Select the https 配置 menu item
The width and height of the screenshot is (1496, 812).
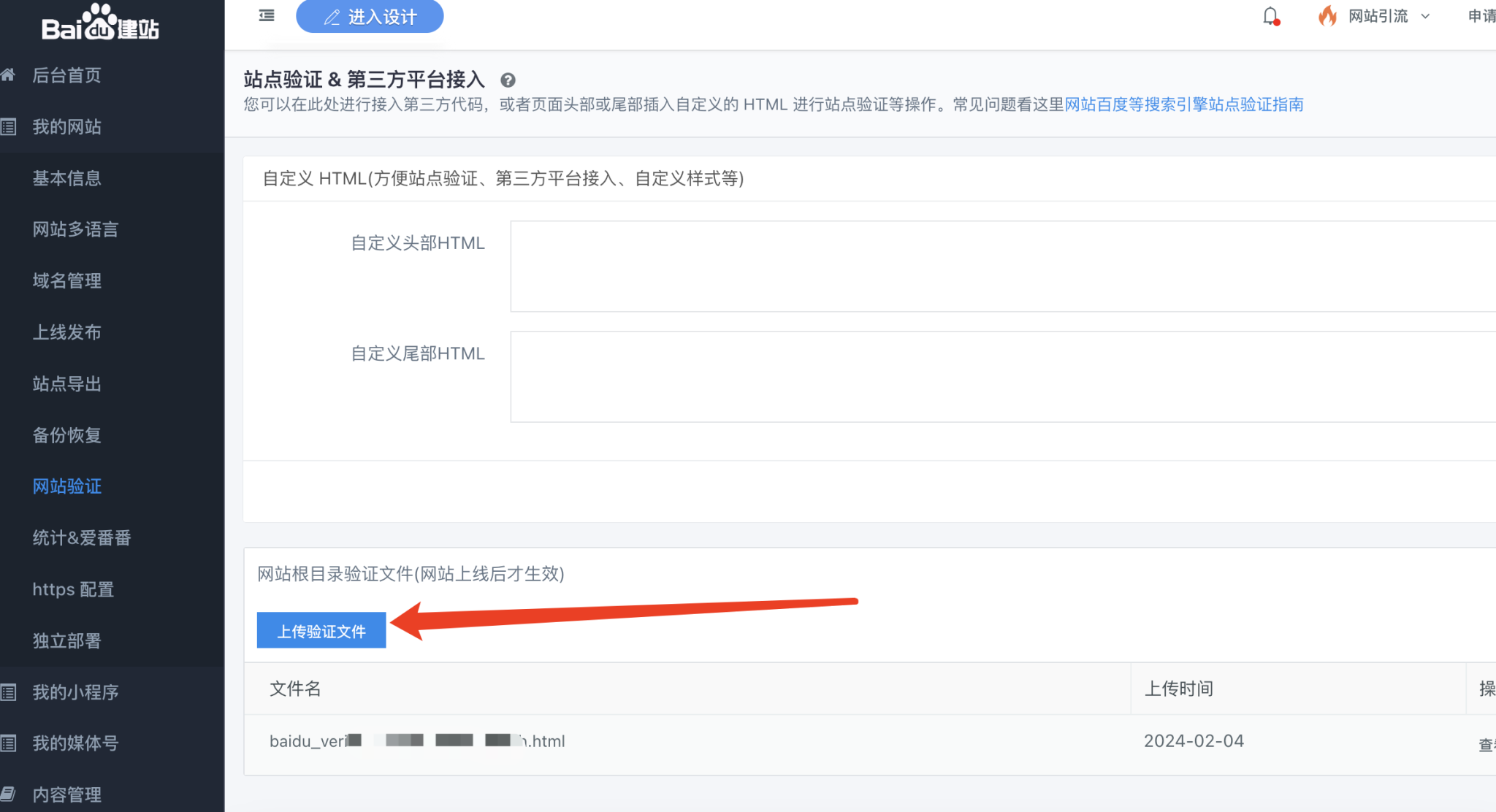pos(73,589)
